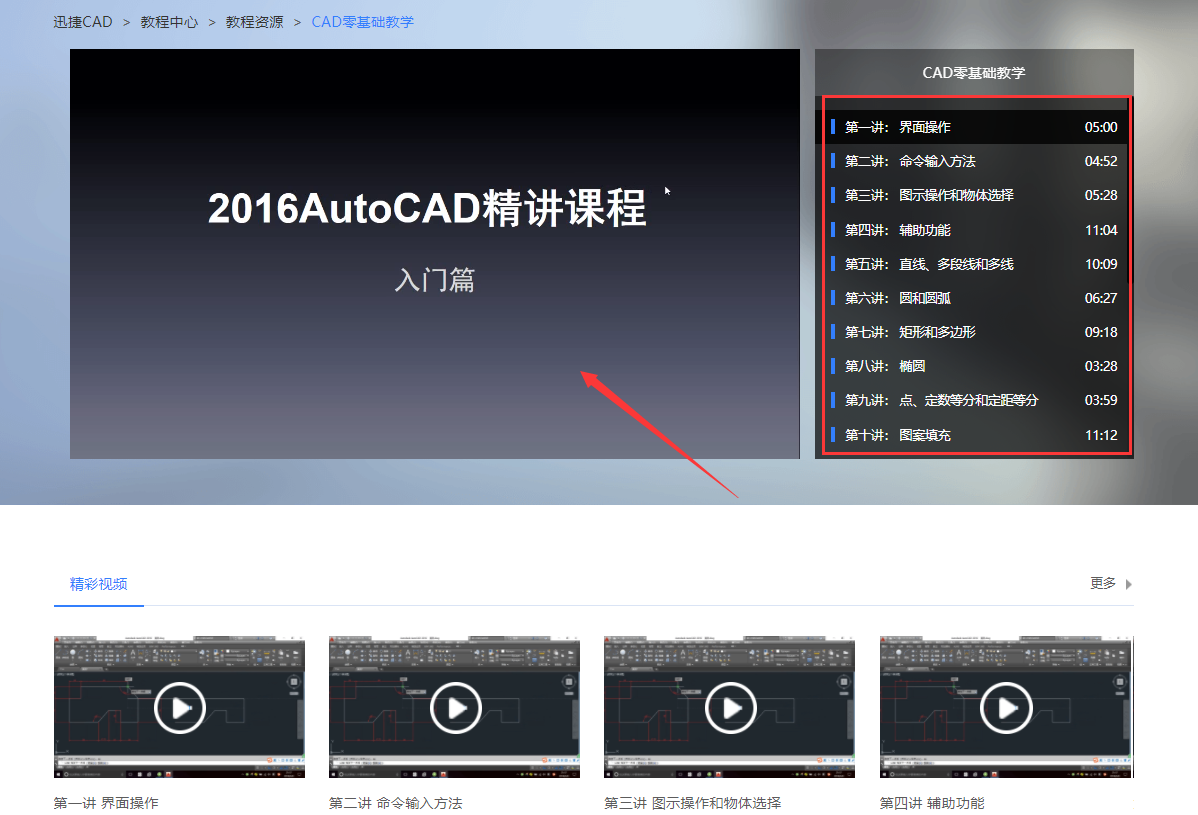Select lesson 第四讲: 辅助功能 in playlist

click(x=974, y=230)
